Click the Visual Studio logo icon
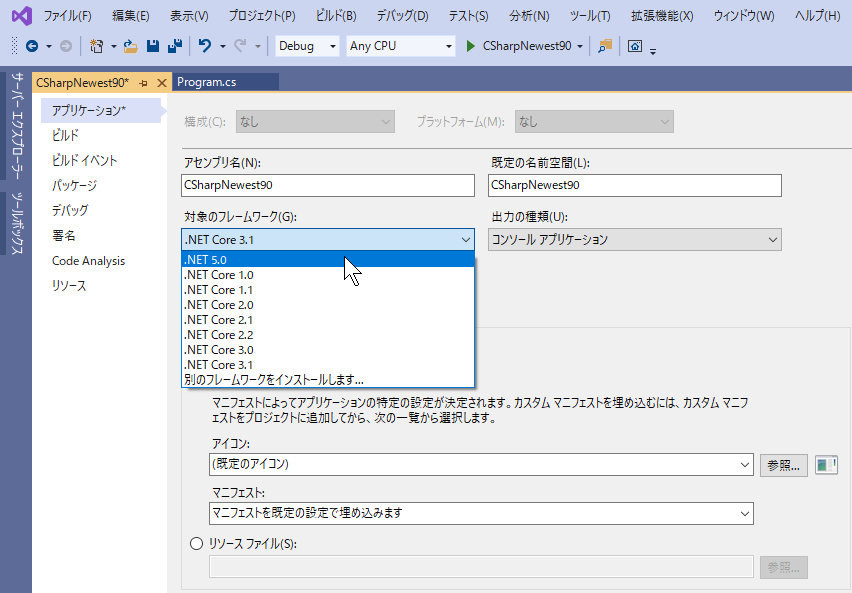The width and height of the screenshot is (852, 593). click(22, 16)
